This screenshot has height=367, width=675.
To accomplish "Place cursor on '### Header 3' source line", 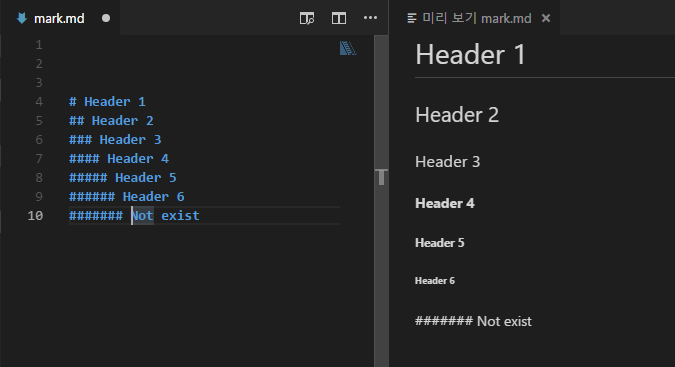I will pos(115,139).
